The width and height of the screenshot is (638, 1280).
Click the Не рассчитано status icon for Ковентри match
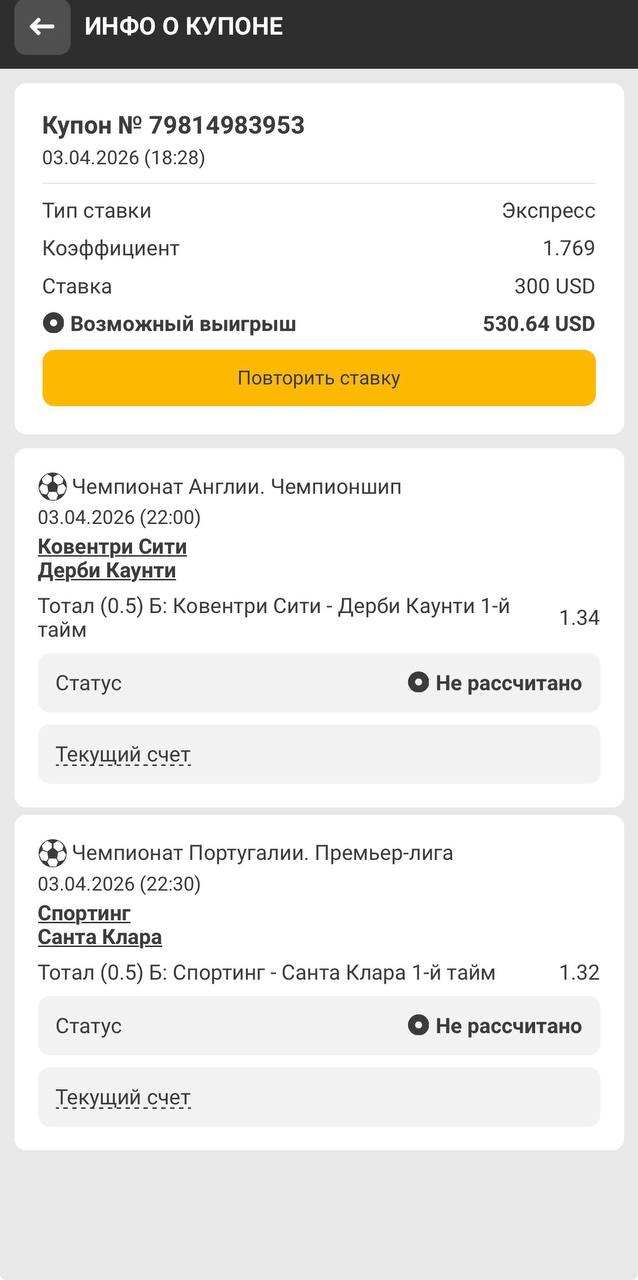418,683
